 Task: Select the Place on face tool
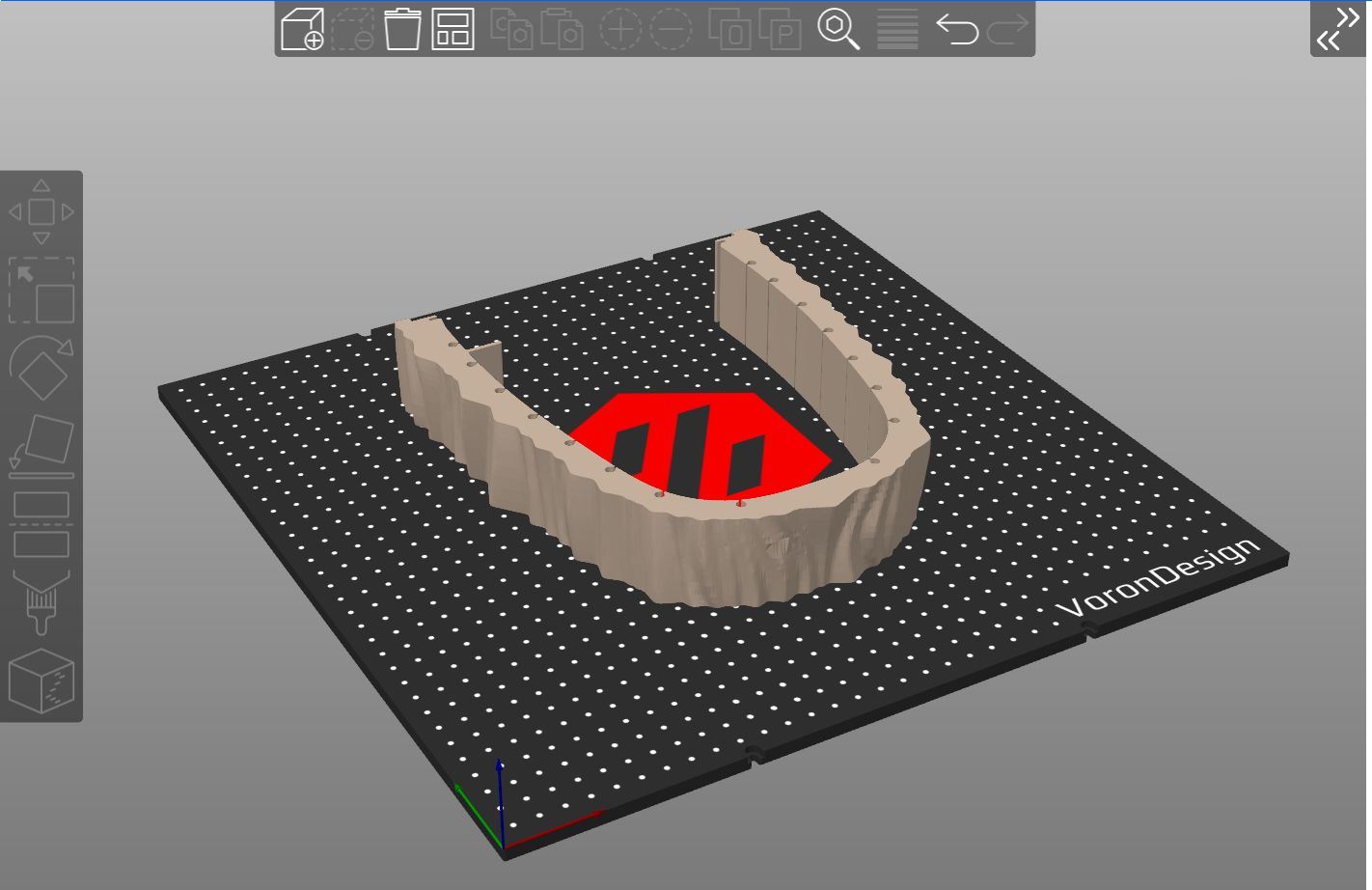[x=41, y=446]
